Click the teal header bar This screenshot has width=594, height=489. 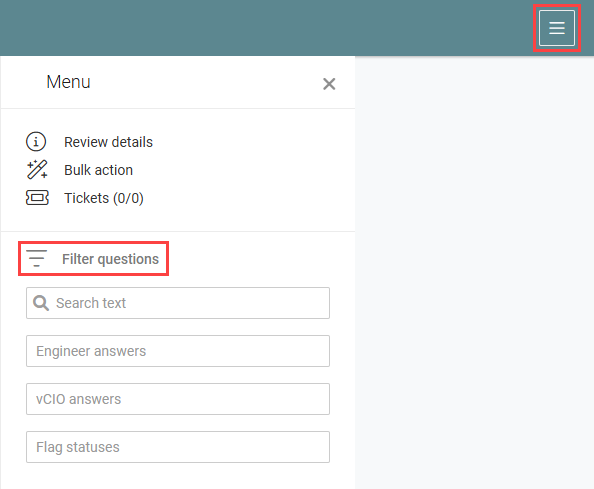[265, 28]
